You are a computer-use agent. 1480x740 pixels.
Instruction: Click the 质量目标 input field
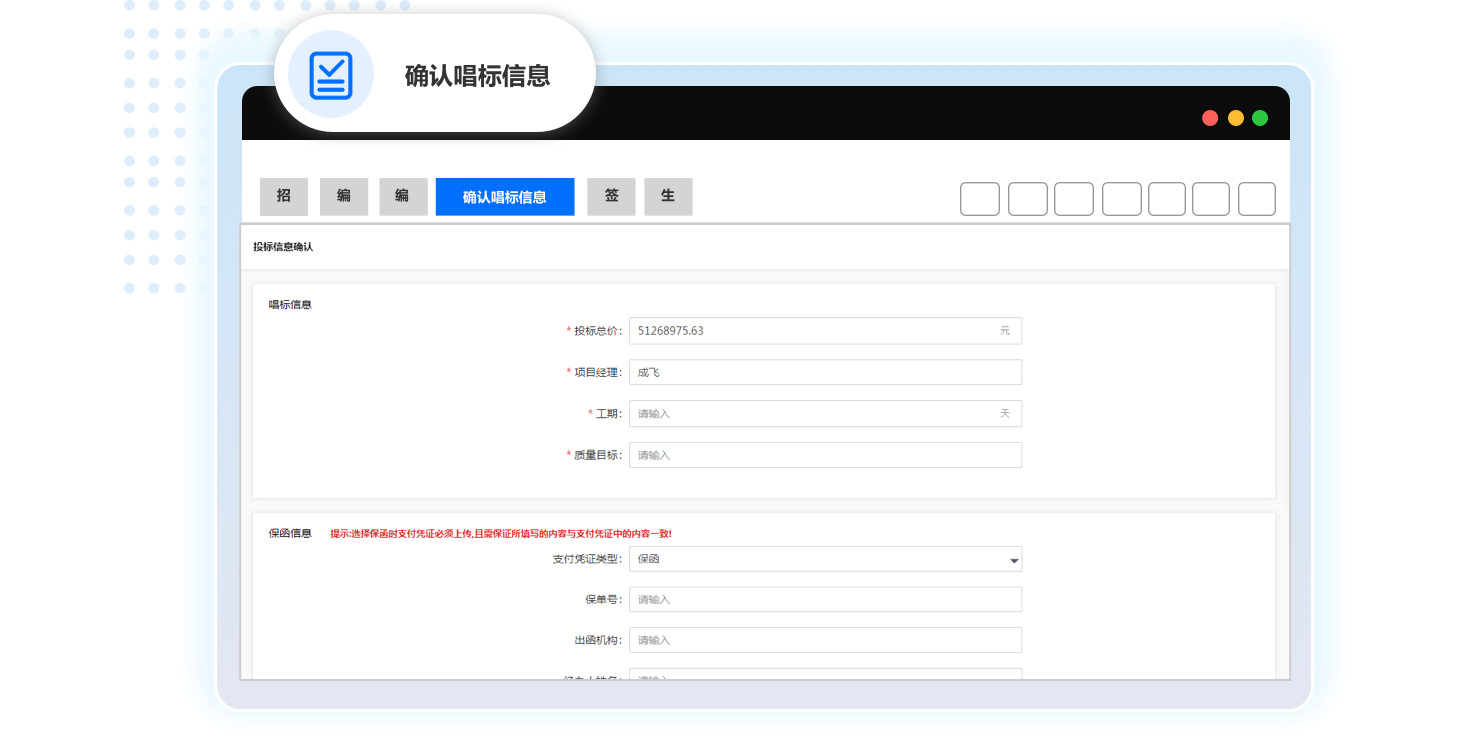tap(825, 455)
